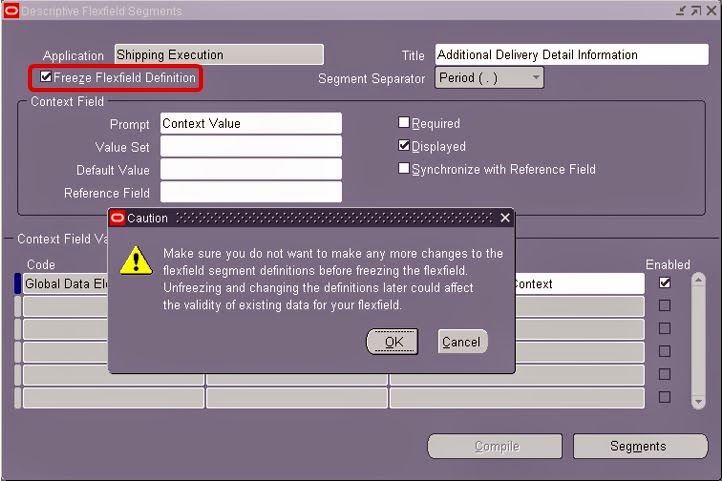The image size is (722, 481).
Task: Select the current record indicator bar
Action: 18,284
